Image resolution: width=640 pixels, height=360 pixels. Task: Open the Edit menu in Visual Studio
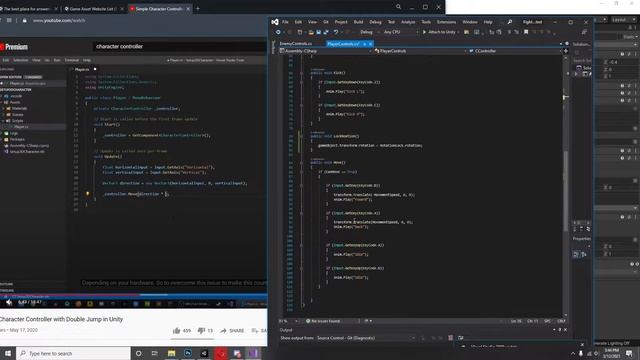click(x=298, y=22)
